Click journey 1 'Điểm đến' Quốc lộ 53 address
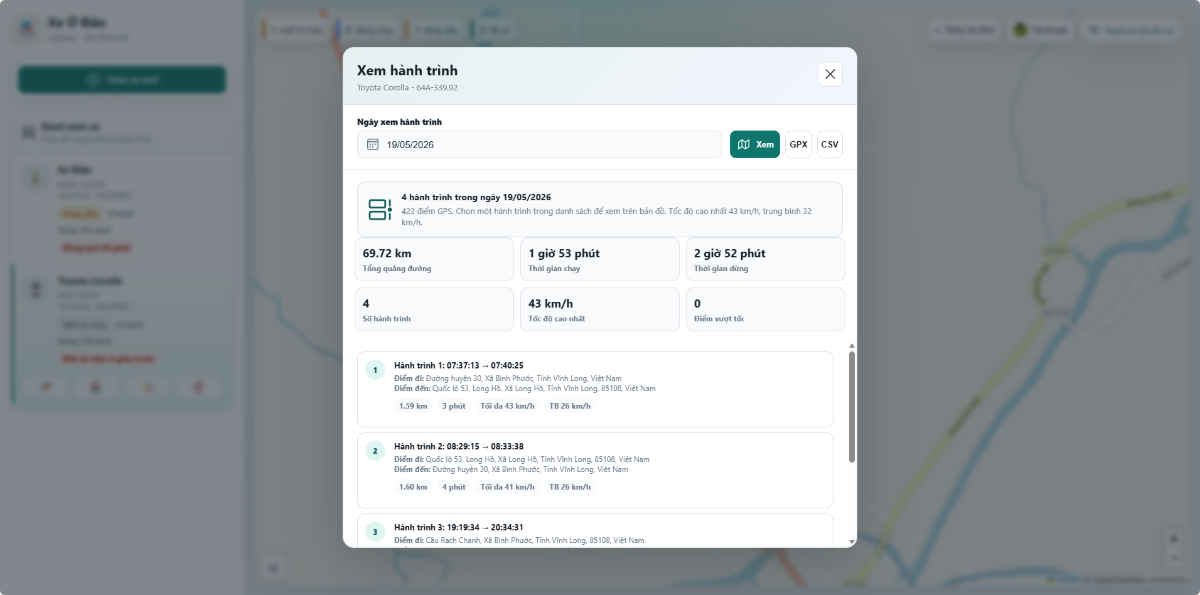This screenshot has height=595, width=1200. [x=525, y=388]
